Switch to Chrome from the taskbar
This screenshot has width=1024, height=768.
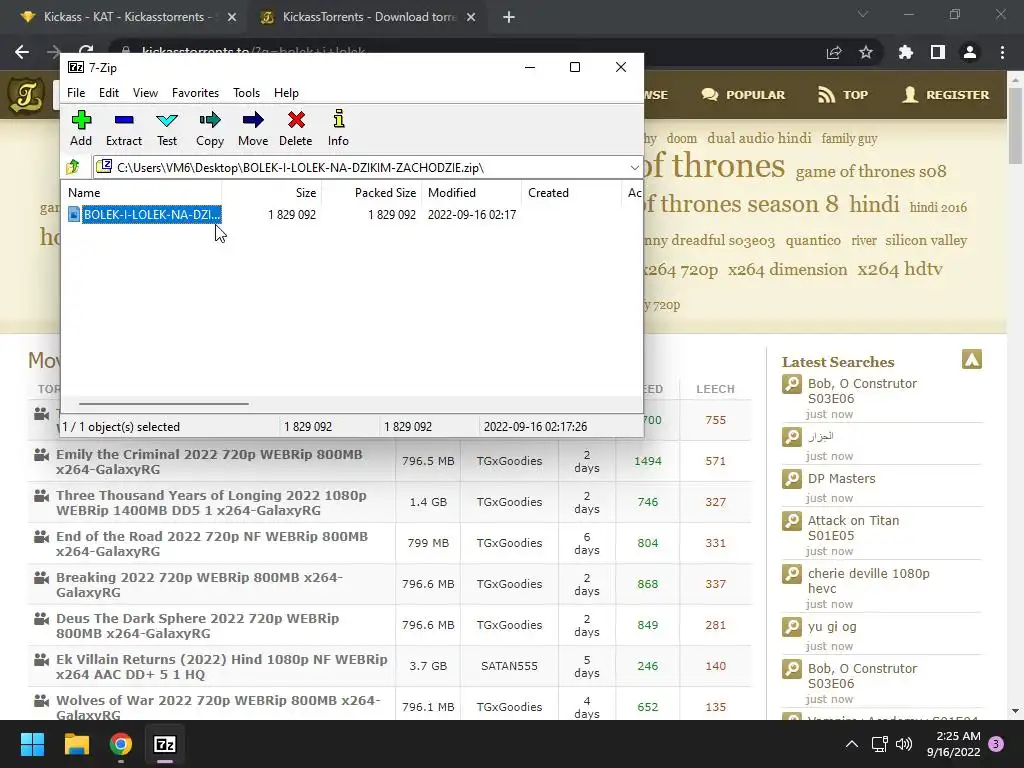tap(121, 744)
